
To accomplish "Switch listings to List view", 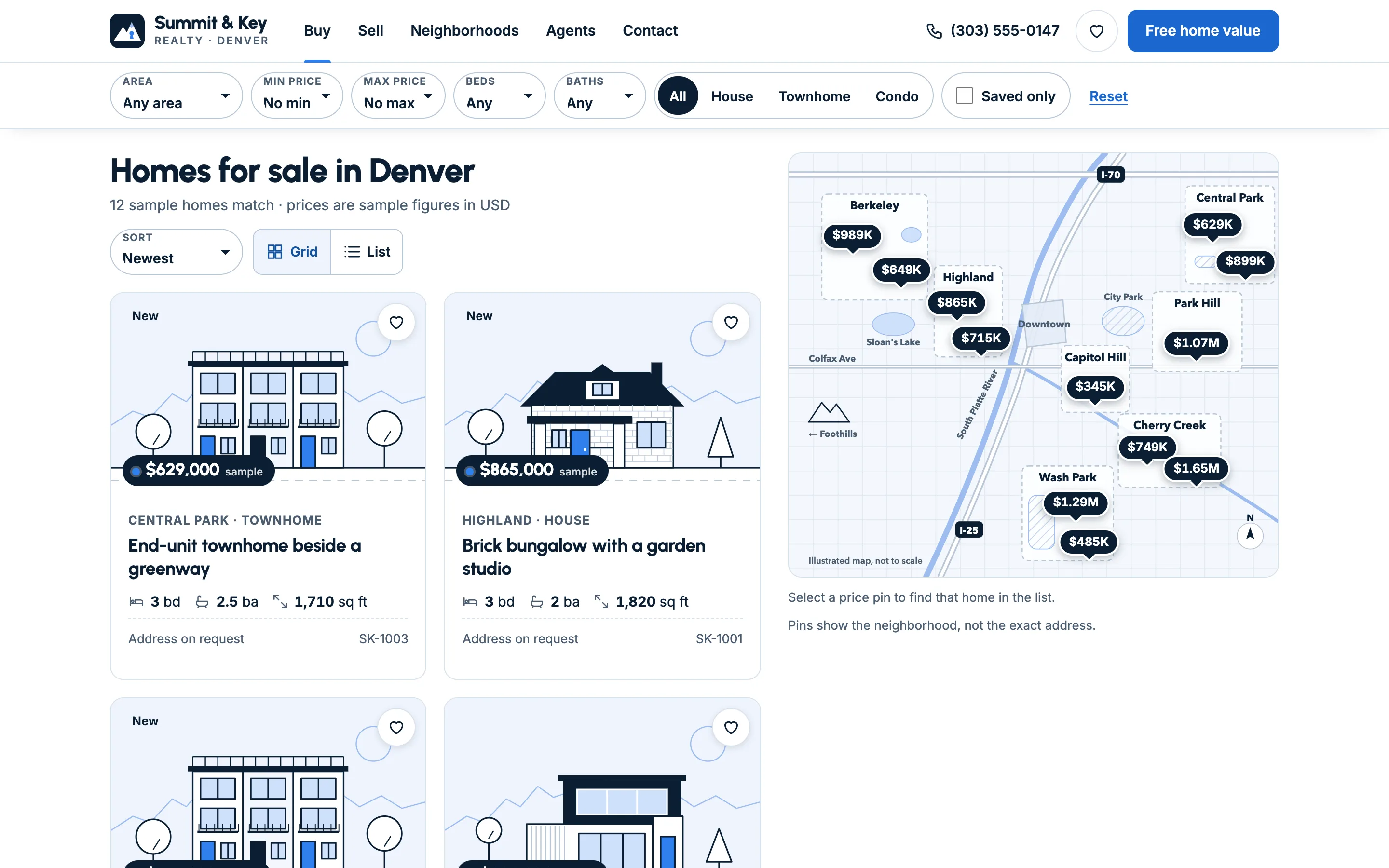I will pyautogui.click(x=367, y=251).
